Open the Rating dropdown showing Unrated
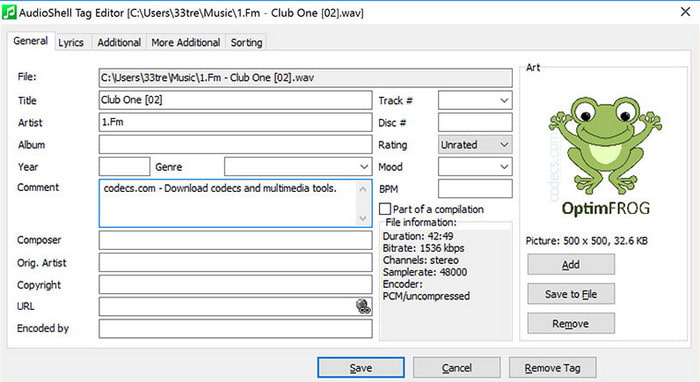The height and width of the screenshot is (382, 700). (475, 145)
